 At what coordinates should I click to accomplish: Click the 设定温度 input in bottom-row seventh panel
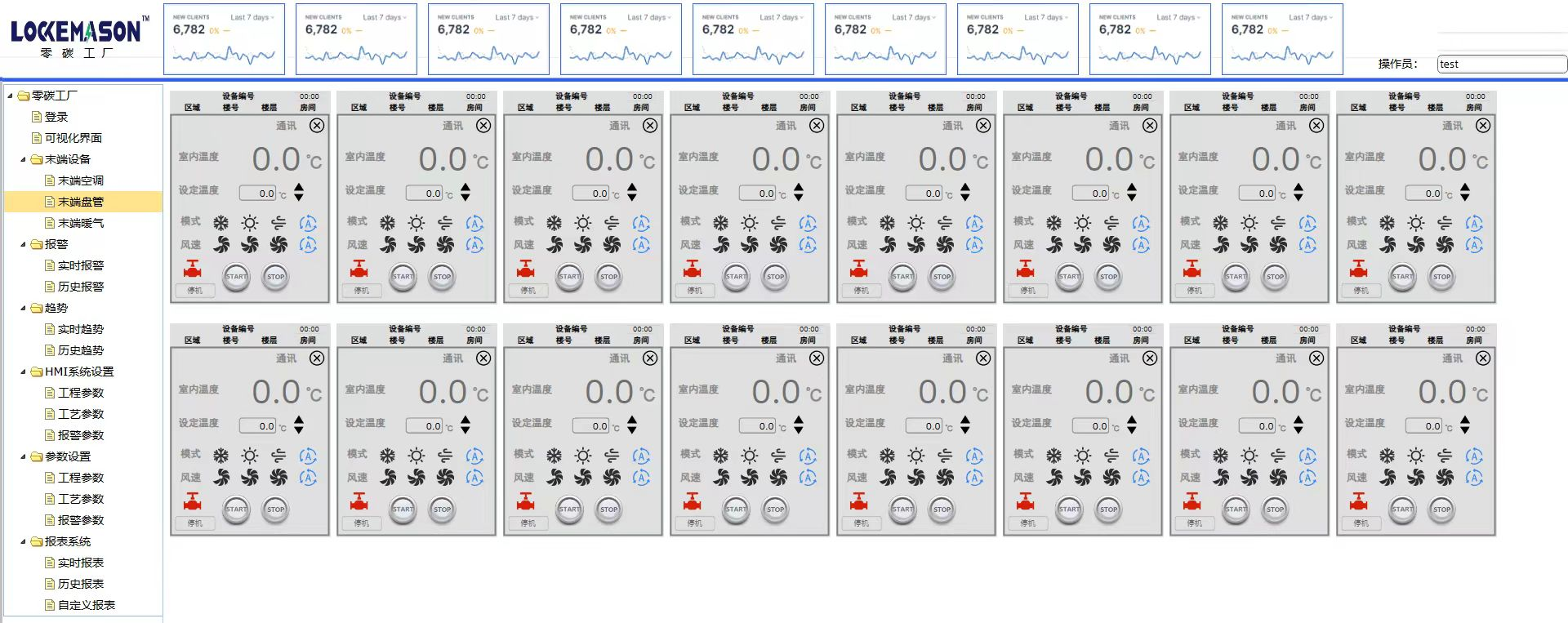coord(1257,425)
